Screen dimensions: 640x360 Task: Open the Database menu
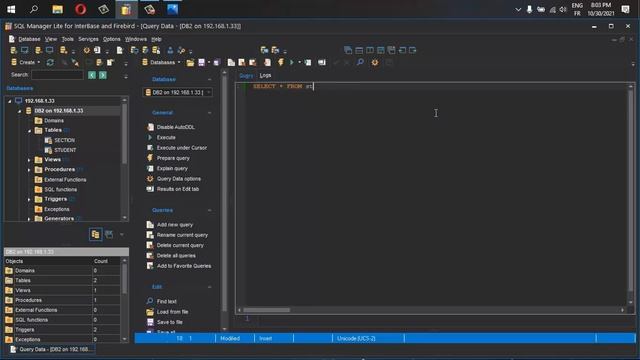point(29,39)
